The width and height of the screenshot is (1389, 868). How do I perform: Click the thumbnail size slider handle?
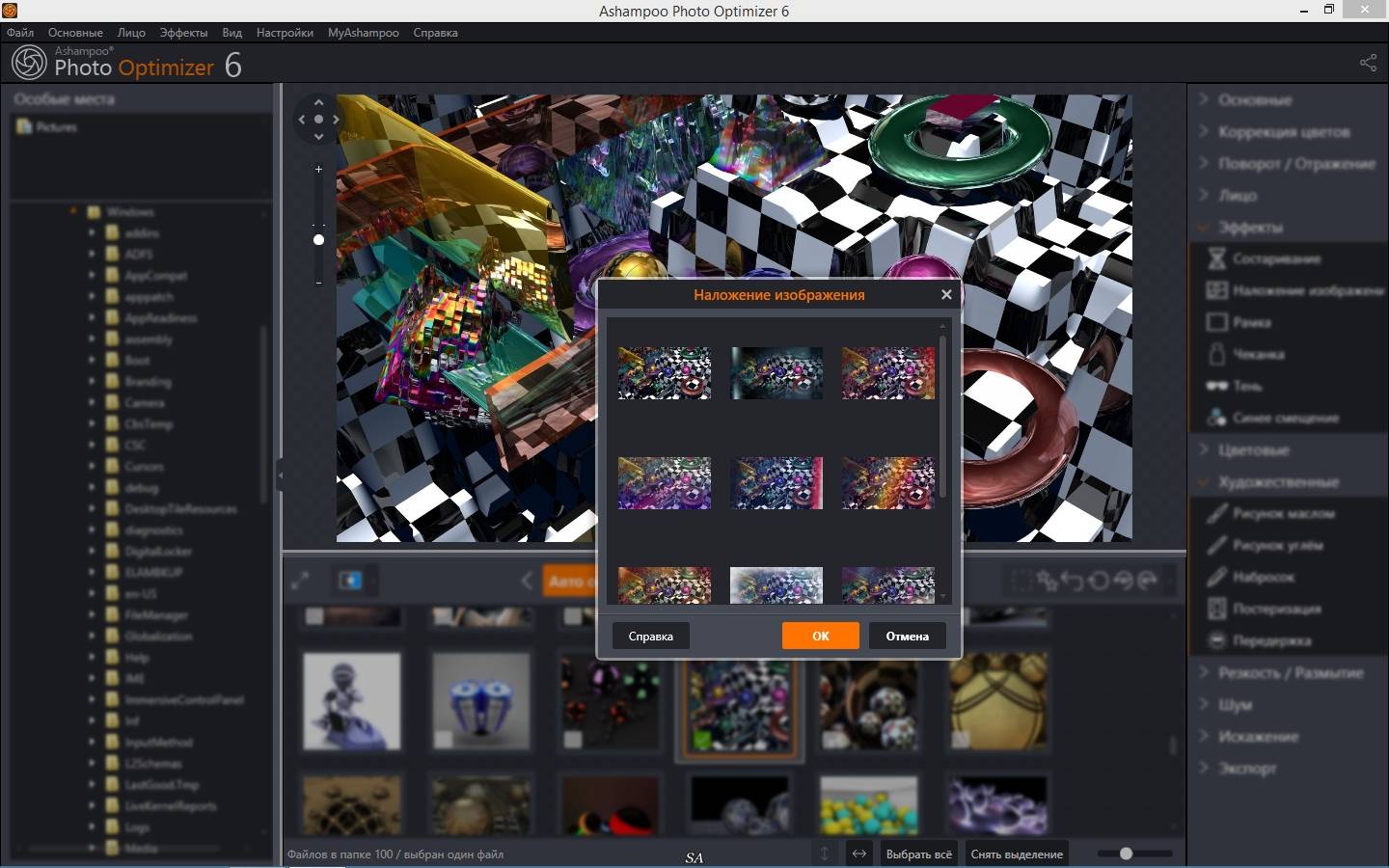coord(1126,854)
